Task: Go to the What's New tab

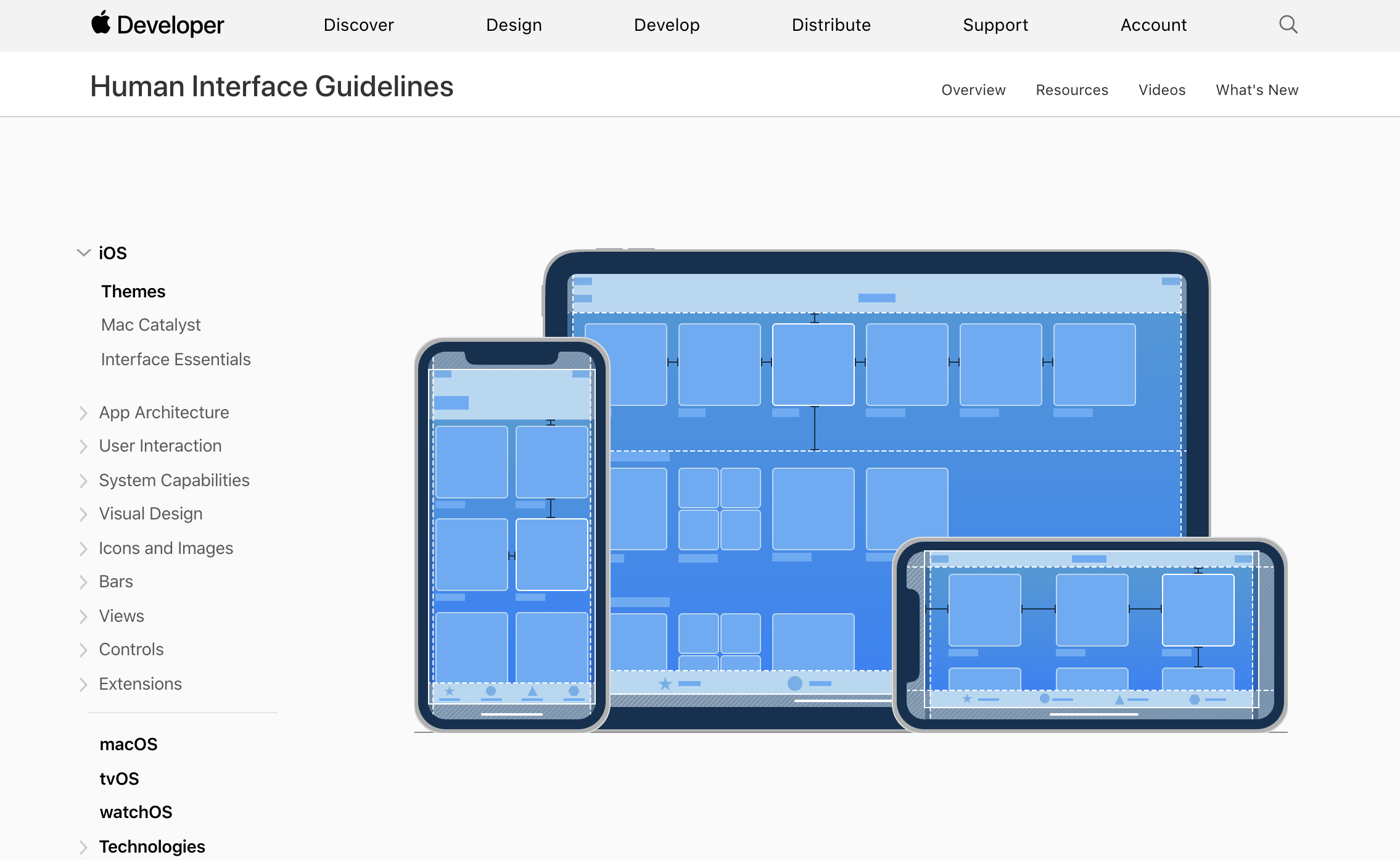Action: point(1257,90)
